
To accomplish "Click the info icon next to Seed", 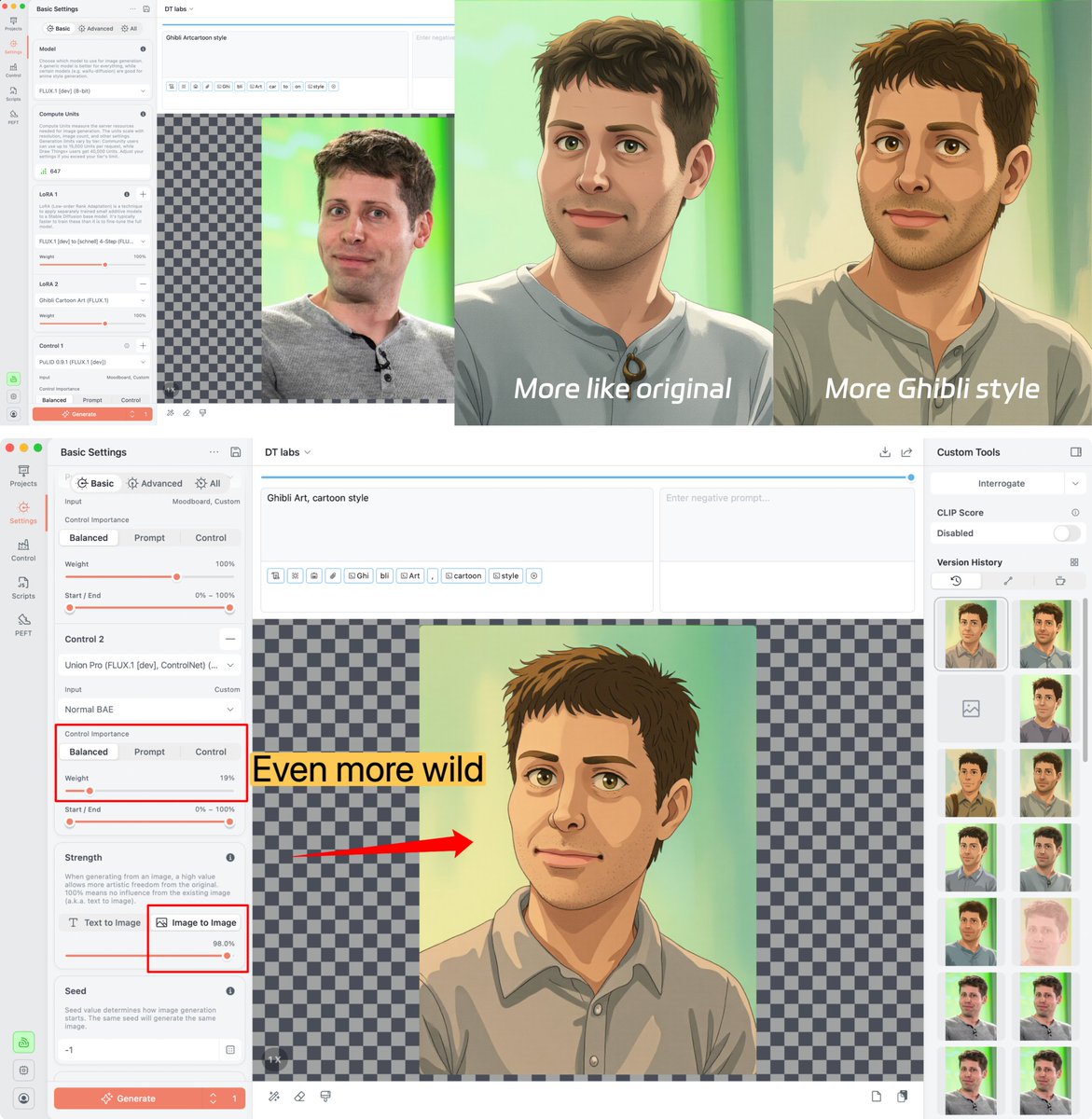I will tap(230, 991).
